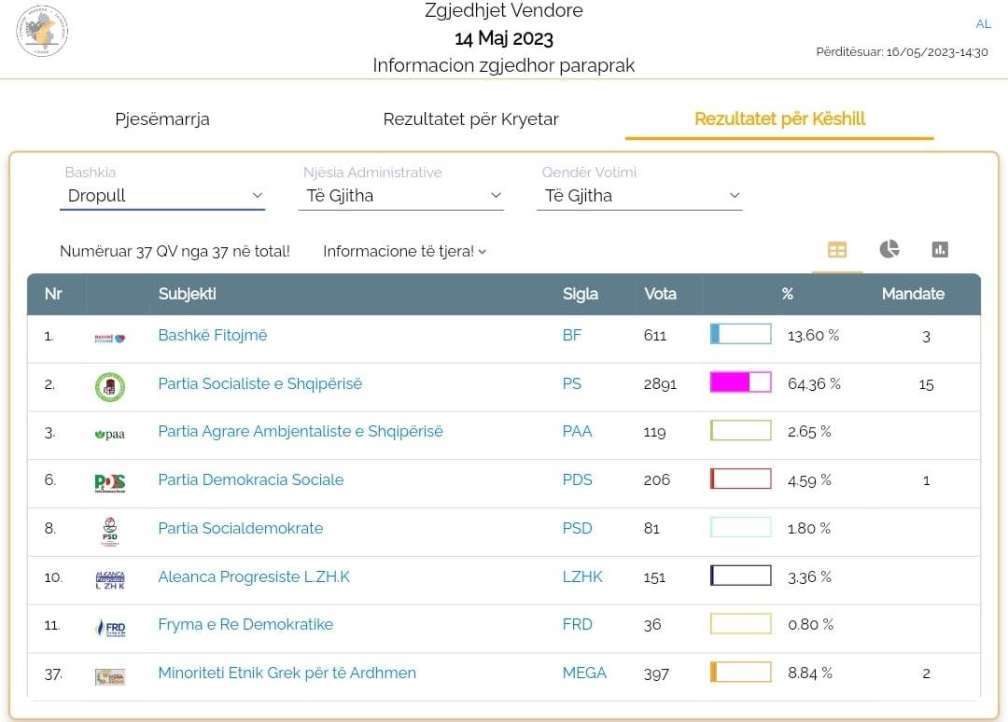
Task: Expand Informacione të tjera section
Action: click(404, 252)
